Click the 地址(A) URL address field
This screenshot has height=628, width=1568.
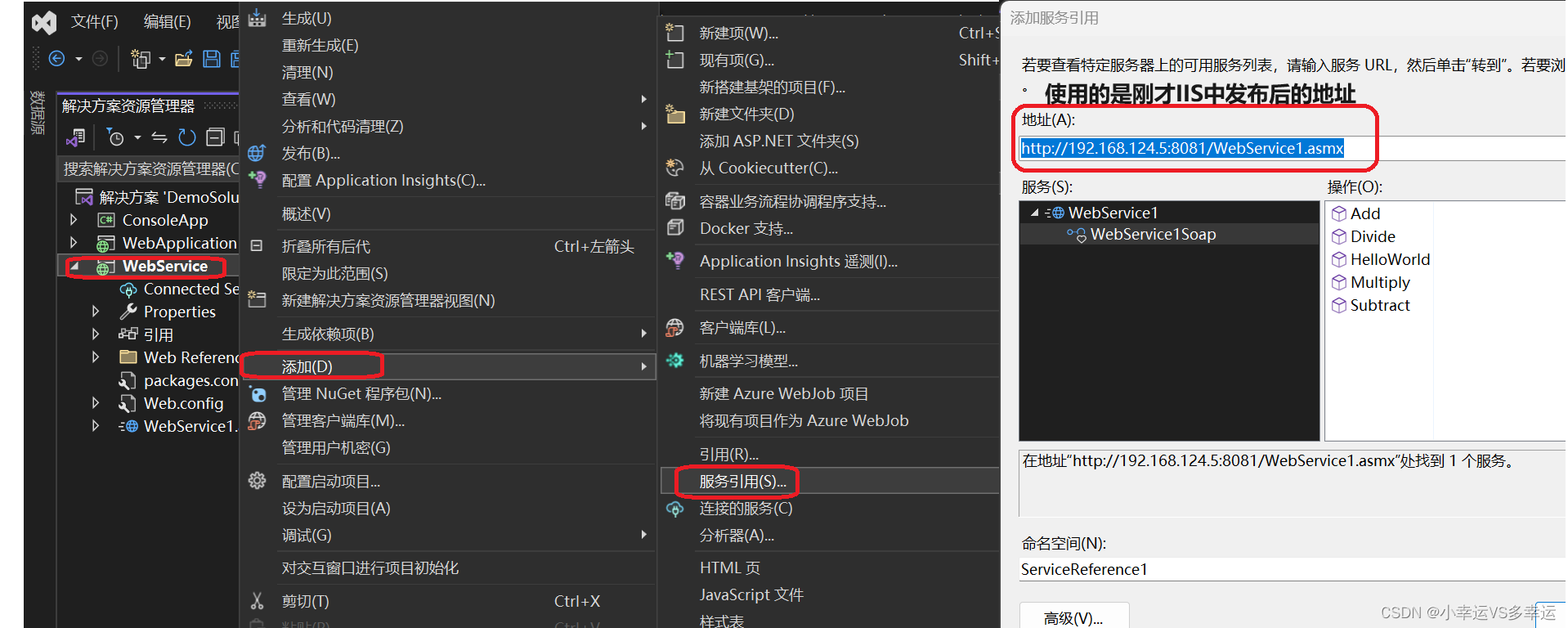[x=1292, y=148]
